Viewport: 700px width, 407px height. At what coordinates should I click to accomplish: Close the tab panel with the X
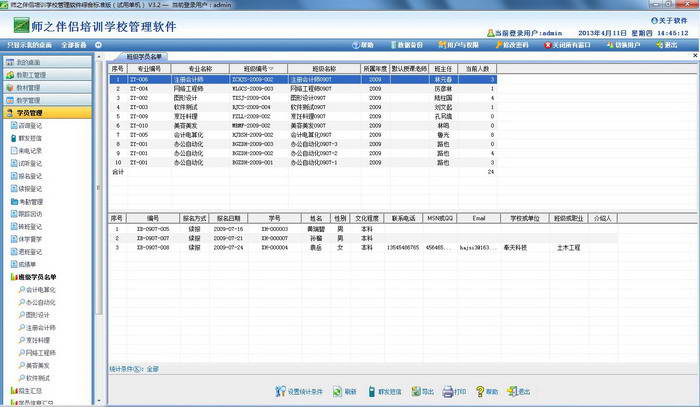695,56
